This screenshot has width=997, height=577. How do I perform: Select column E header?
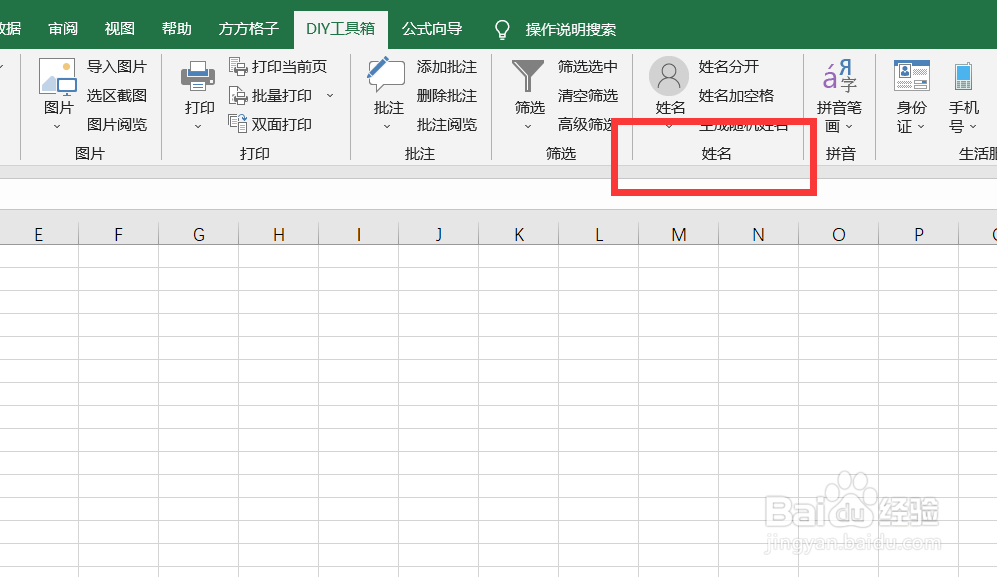pos(39,235)
